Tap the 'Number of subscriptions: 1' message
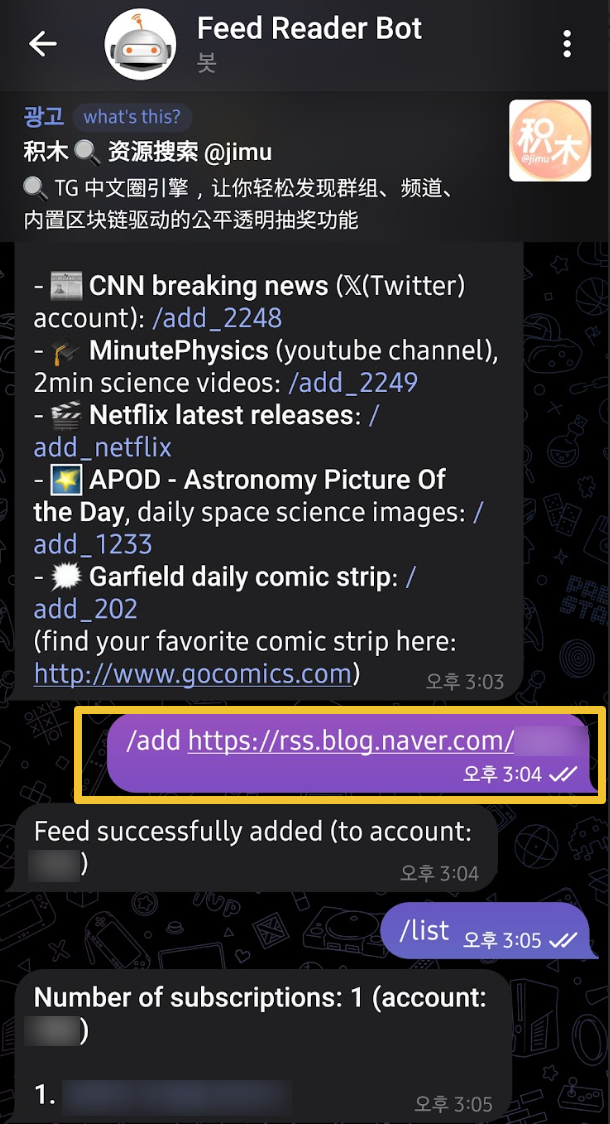This screenshot has height=1124, width=610. (262, 1047)
